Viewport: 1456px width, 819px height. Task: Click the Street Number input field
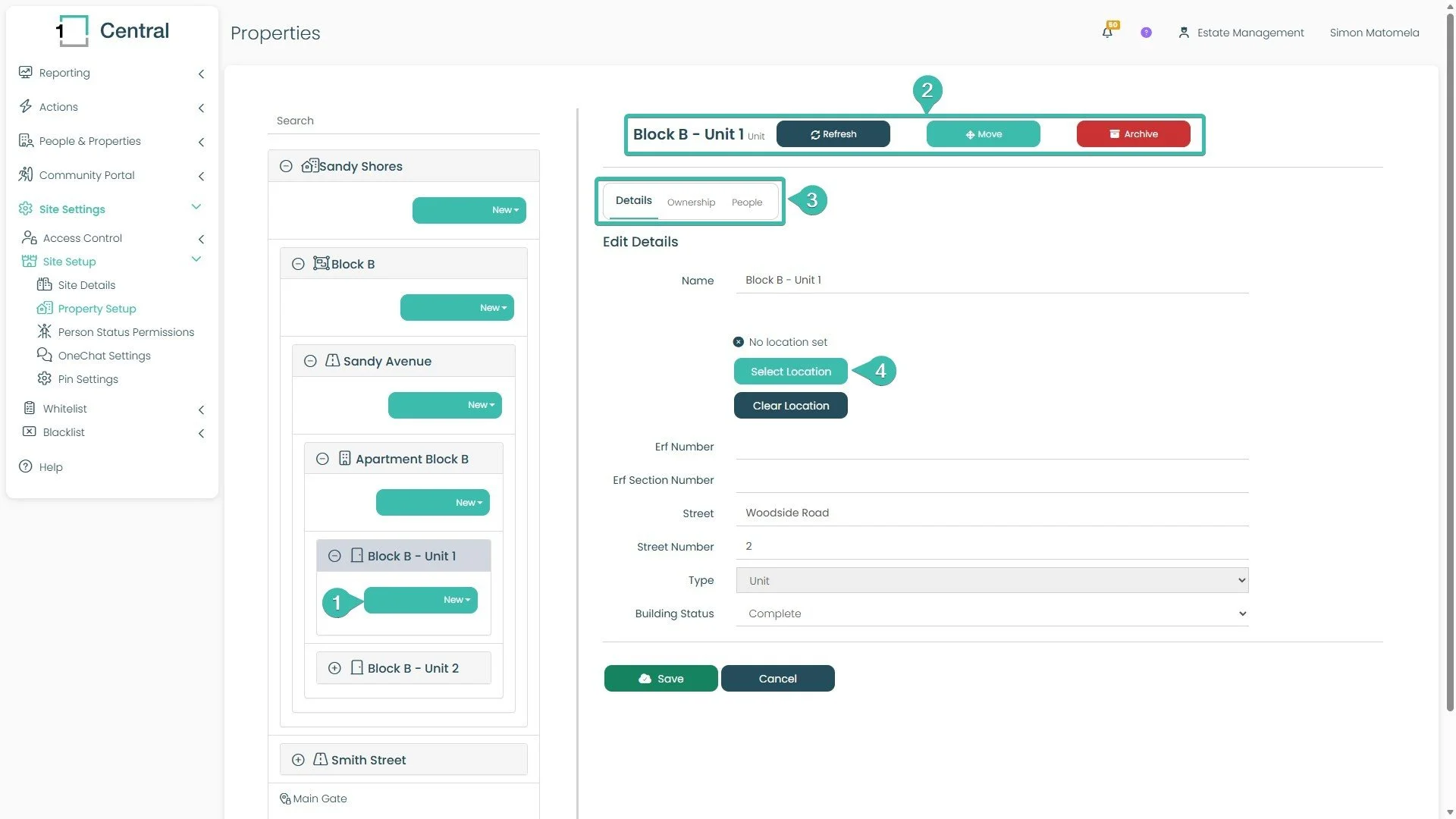[x=992, y=546]
